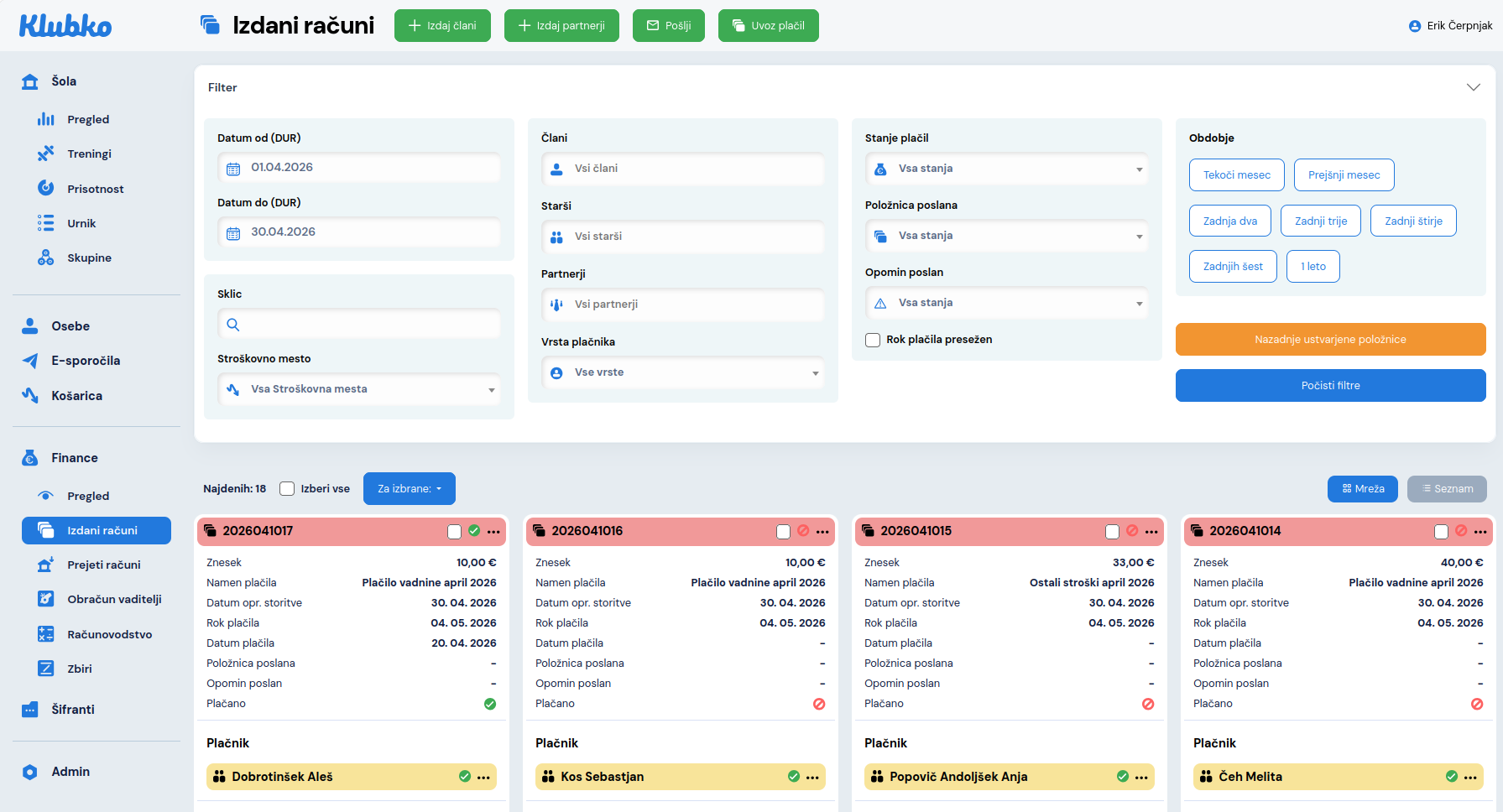Click calendar icon in Datum od field
The image size is (1503, 812).
pos(233,169)
